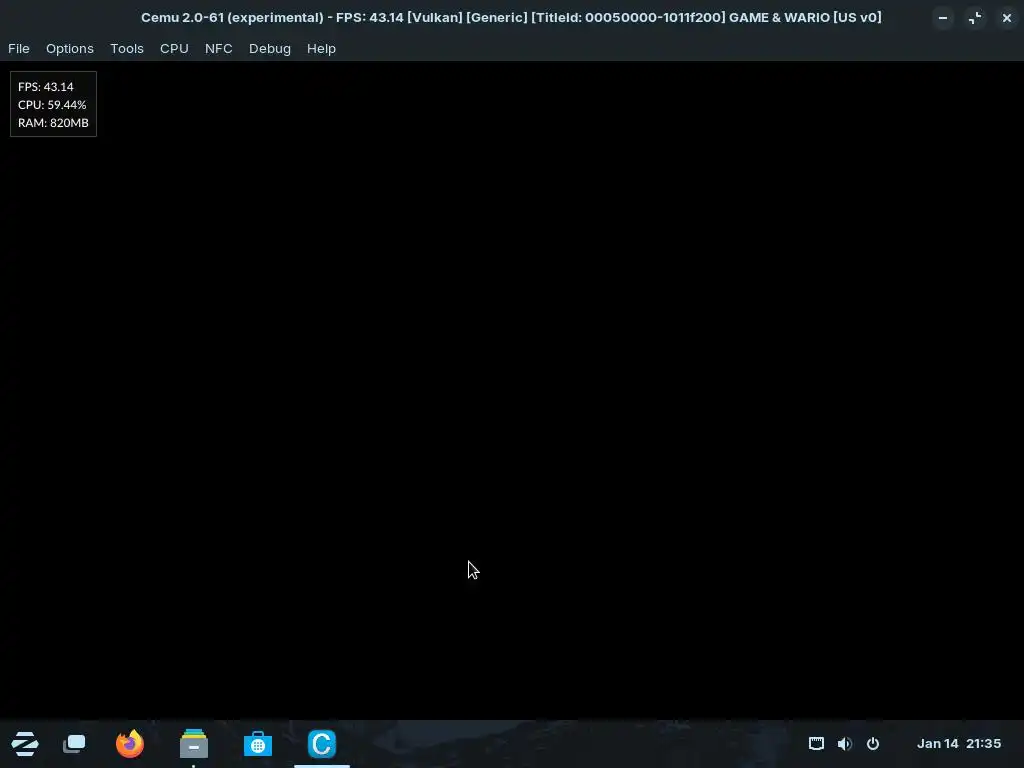Open the wired network tray icon
Image resolution: width=1024 pixels, height=768 pixels.
[816, 743]
